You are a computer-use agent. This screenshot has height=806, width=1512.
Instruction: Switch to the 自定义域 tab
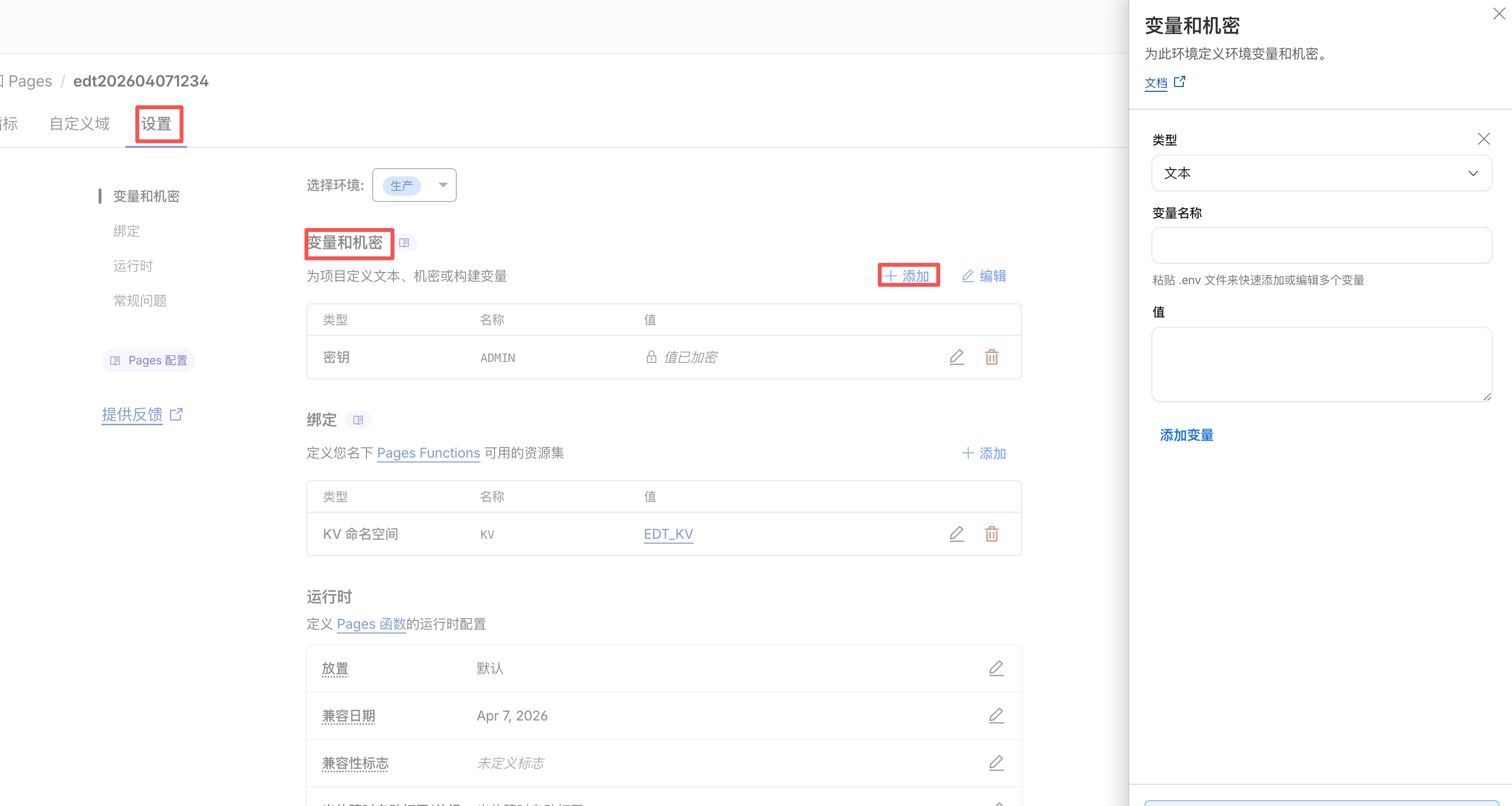[x=79, y=124]
